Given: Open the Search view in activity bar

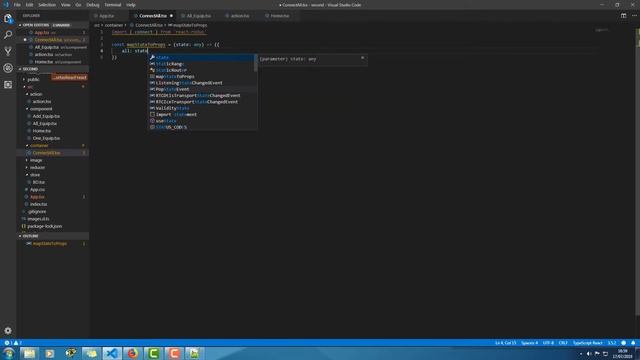Looking at the screenshot, I should click(x=8, y=35).
